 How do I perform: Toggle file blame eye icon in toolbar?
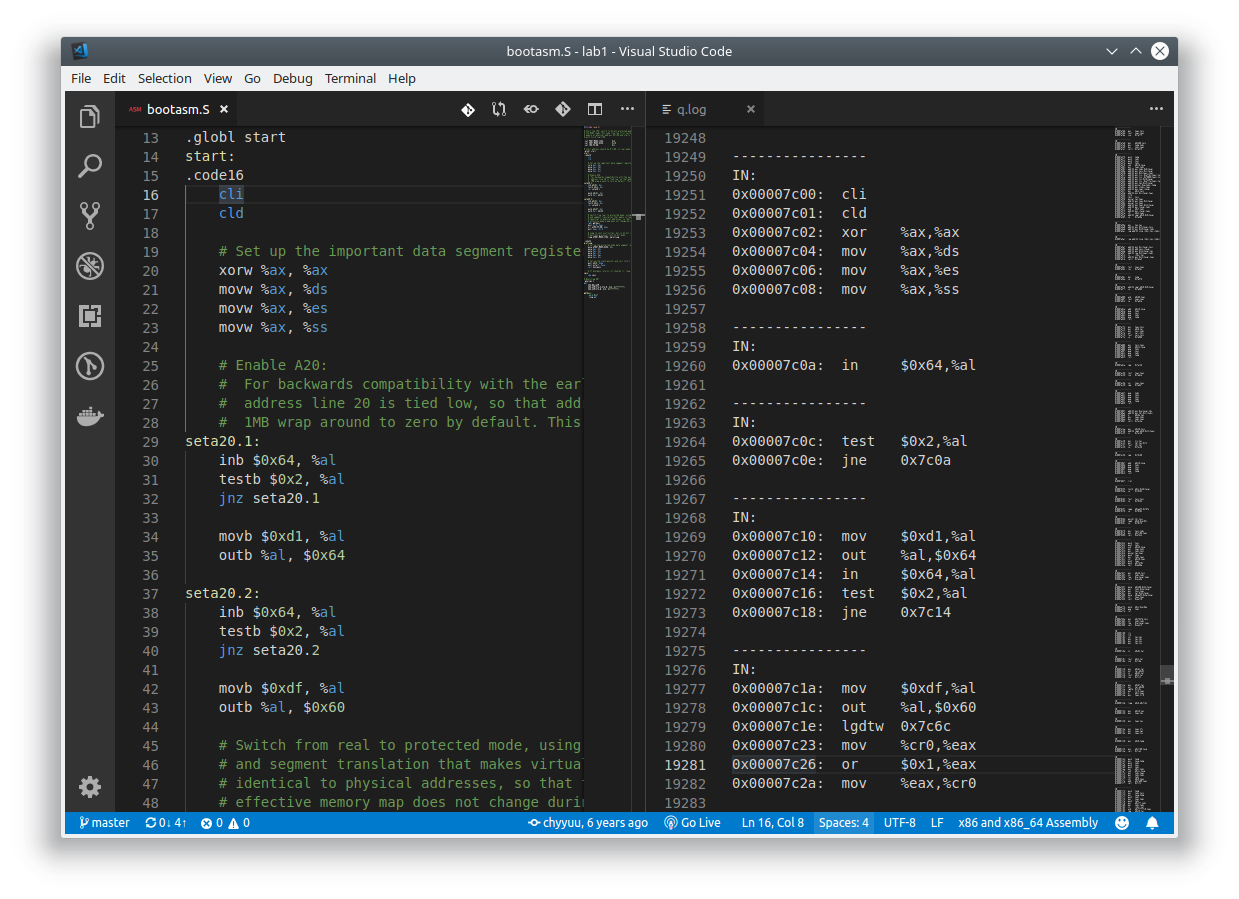point(531,109)
